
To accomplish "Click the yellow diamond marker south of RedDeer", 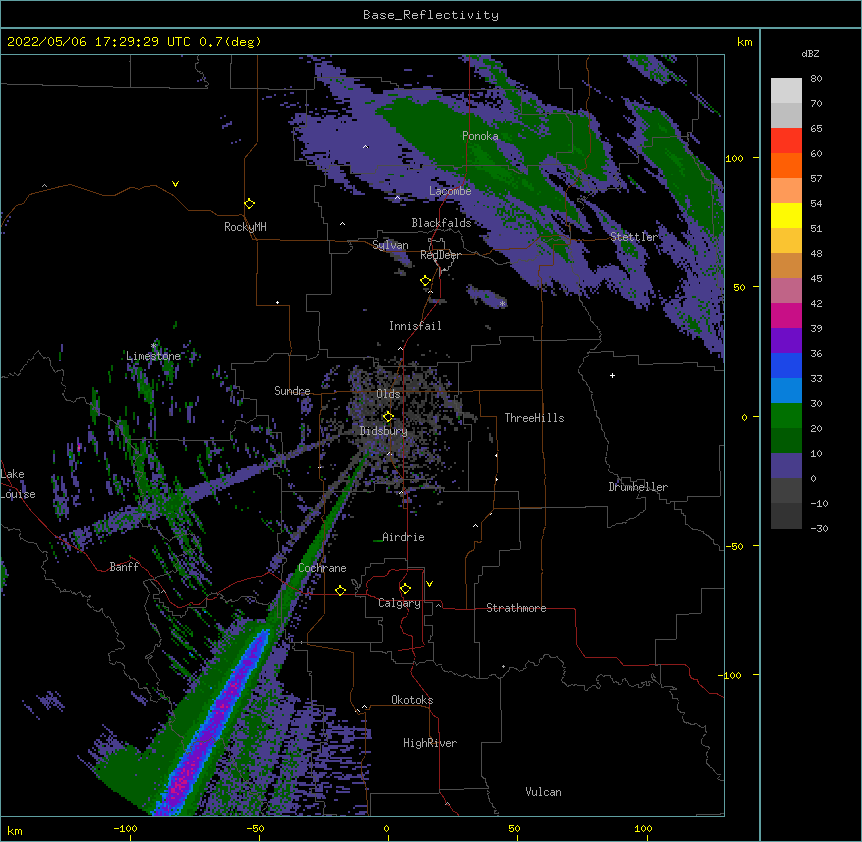I will 426,281.
